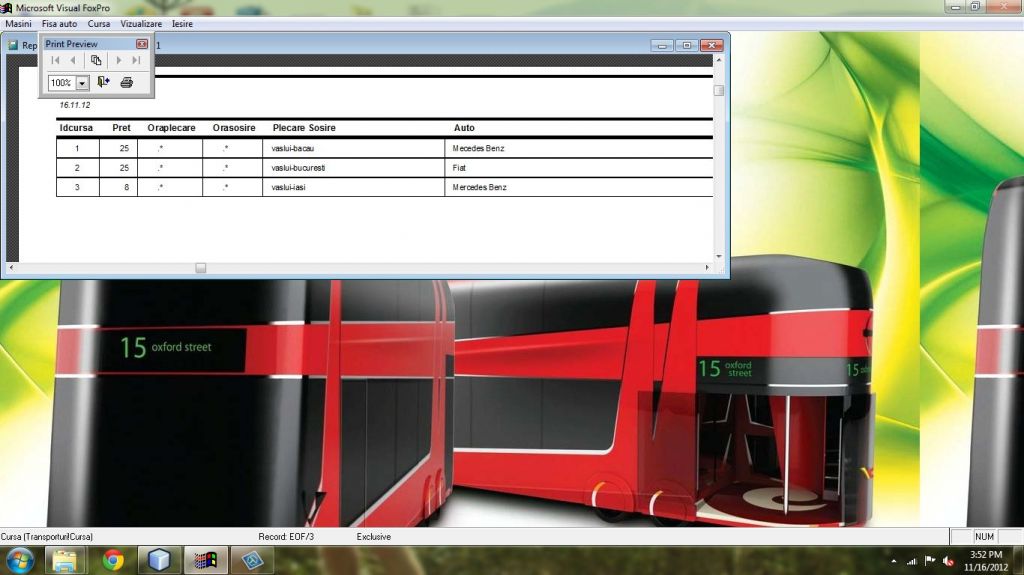This screenshot has width=1024, height=575.
Task: Open Google Chrome from the taskbar
Action: click(x=113, y=560)
